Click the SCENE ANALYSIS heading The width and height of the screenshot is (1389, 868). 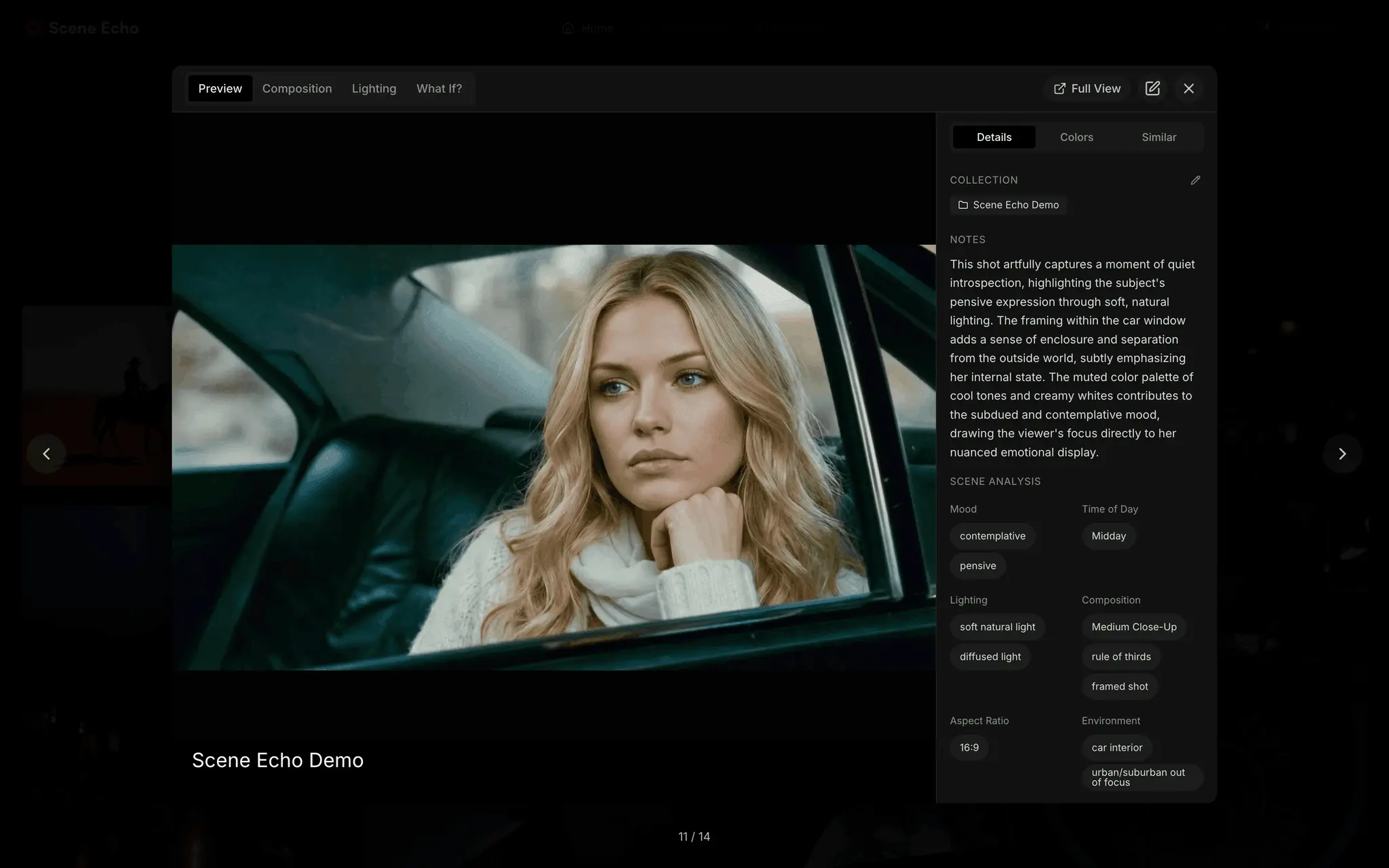995,481
